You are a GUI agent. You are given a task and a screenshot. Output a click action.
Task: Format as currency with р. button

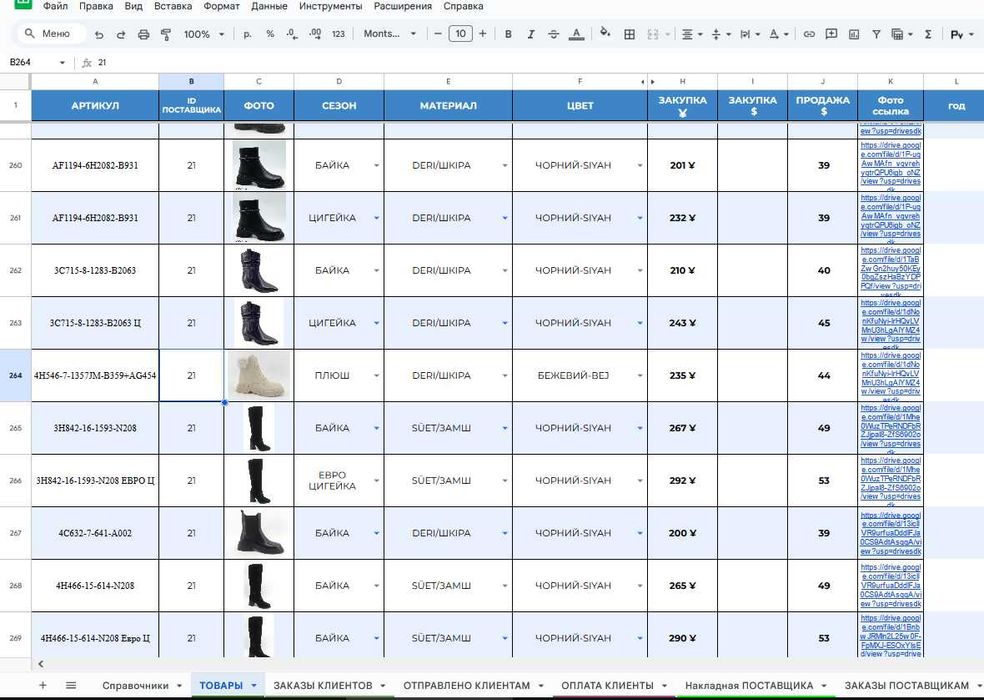[247, 34]
